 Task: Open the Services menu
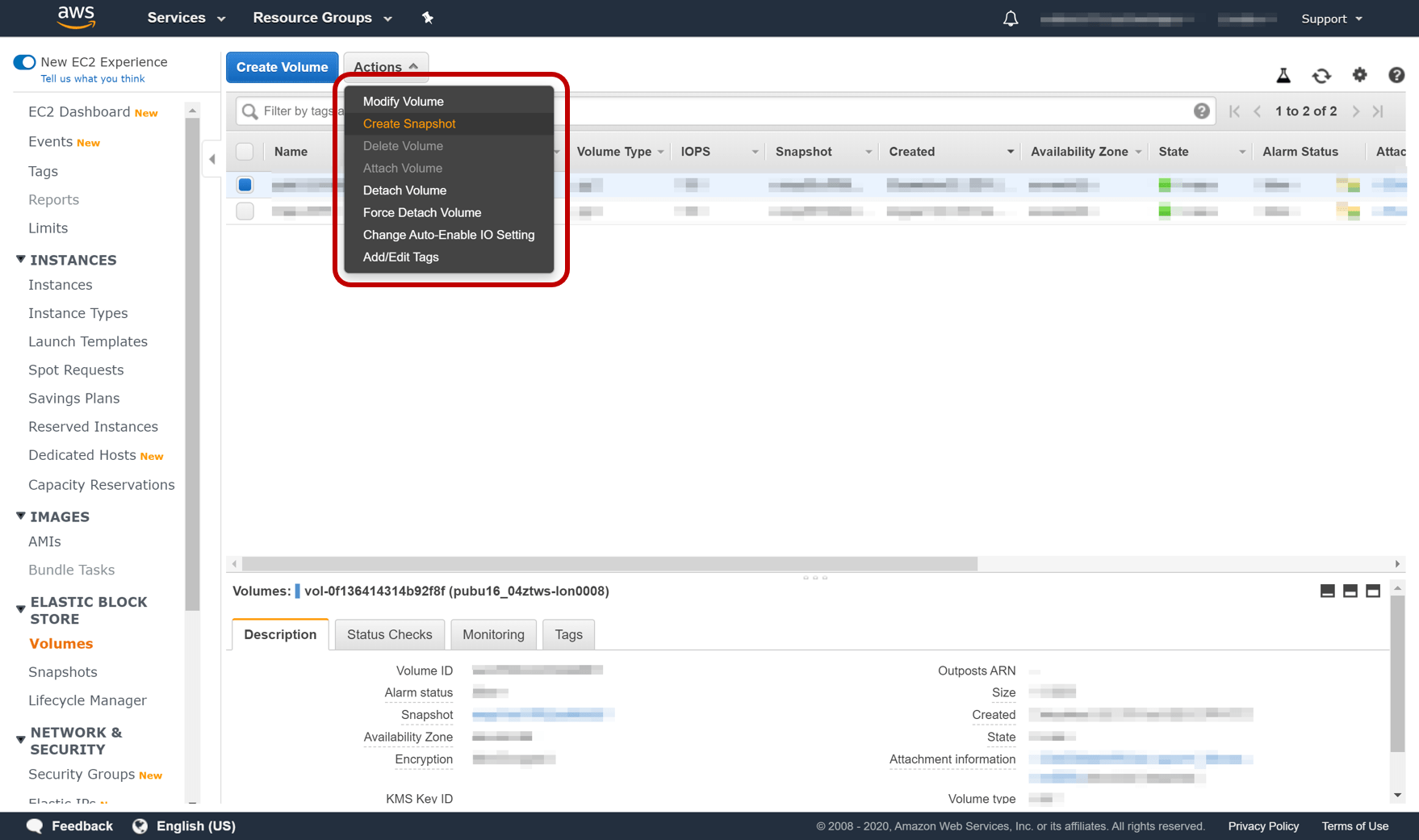click(184, 17)
